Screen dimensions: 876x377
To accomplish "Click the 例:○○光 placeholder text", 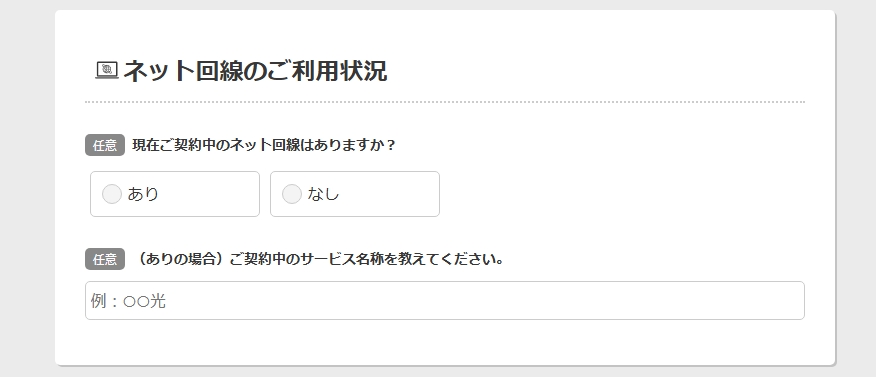I will coord(128,301).
